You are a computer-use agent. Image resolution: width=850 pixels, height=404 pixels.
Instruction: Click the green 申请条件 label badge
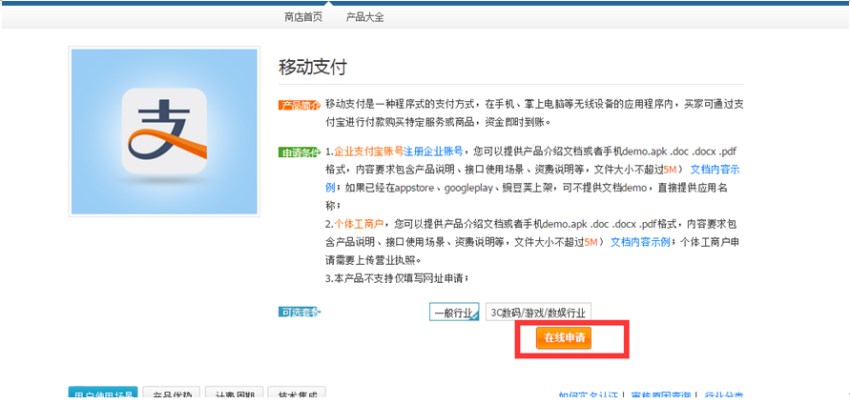pos(300,152)
